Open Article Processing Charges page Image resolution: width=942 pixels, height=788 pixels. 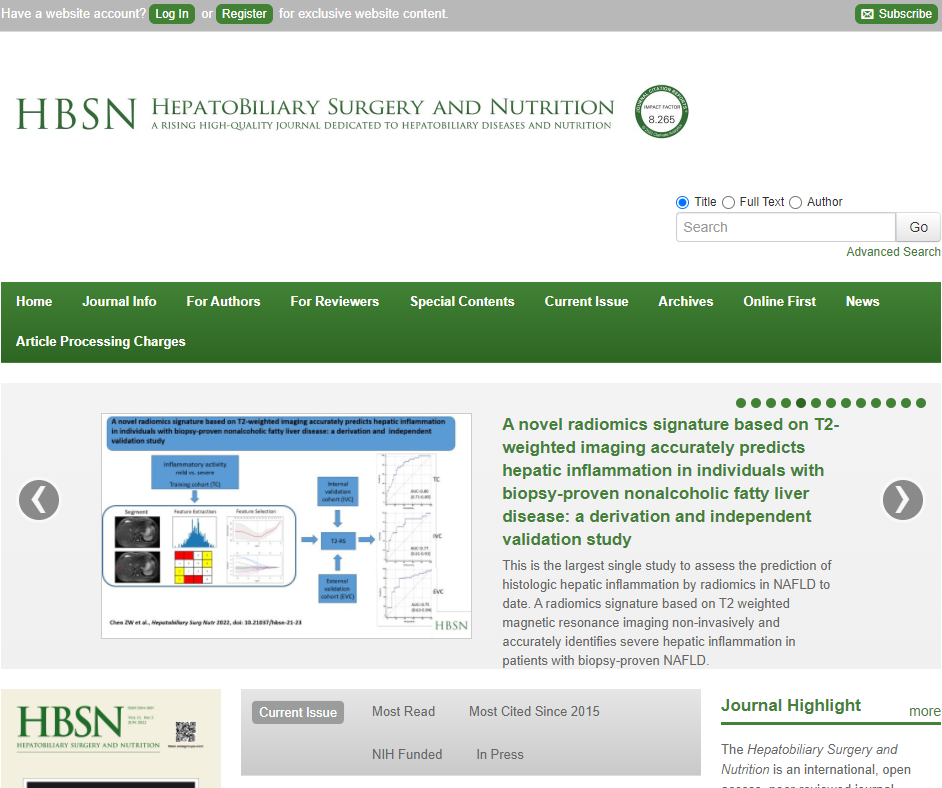tap(100, 342)
